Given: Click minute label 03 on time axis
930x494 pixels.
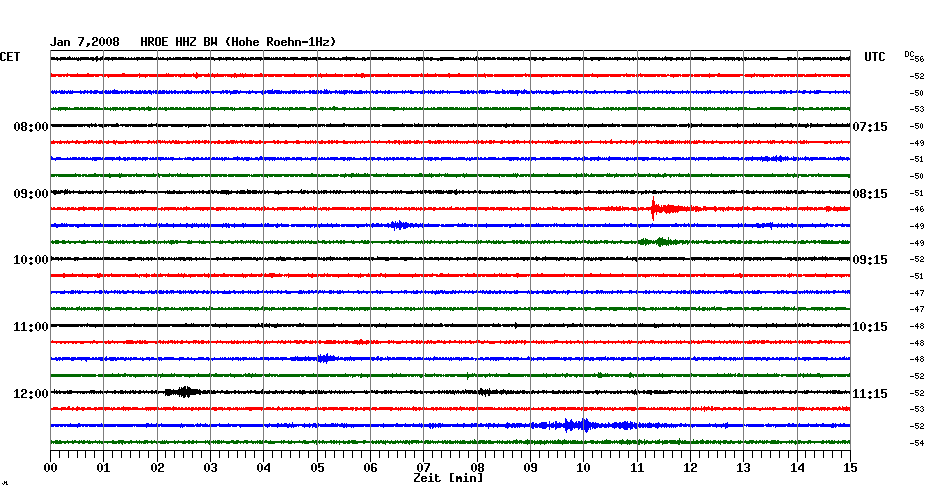Looking at the screenshot, I should [211, 468].
